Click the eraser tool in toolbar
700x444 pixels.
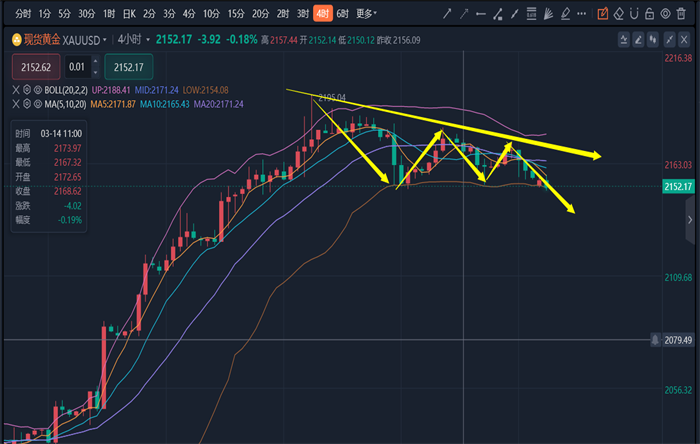619,14
